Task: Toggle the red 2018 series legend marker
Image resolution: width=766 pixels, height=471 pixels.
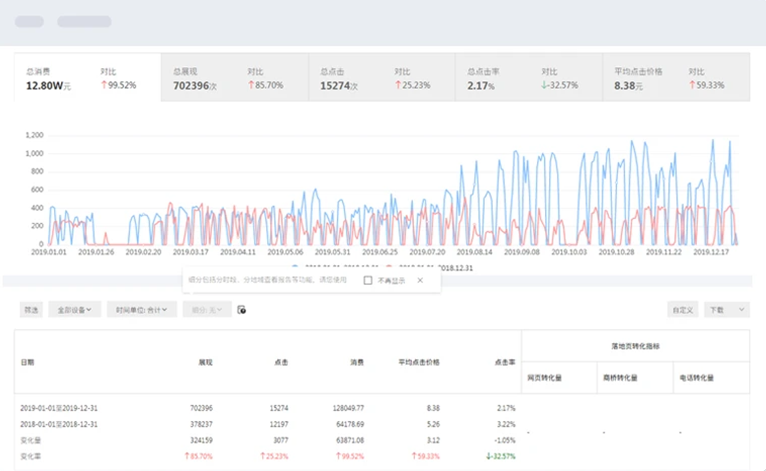Action: (389, 267)
